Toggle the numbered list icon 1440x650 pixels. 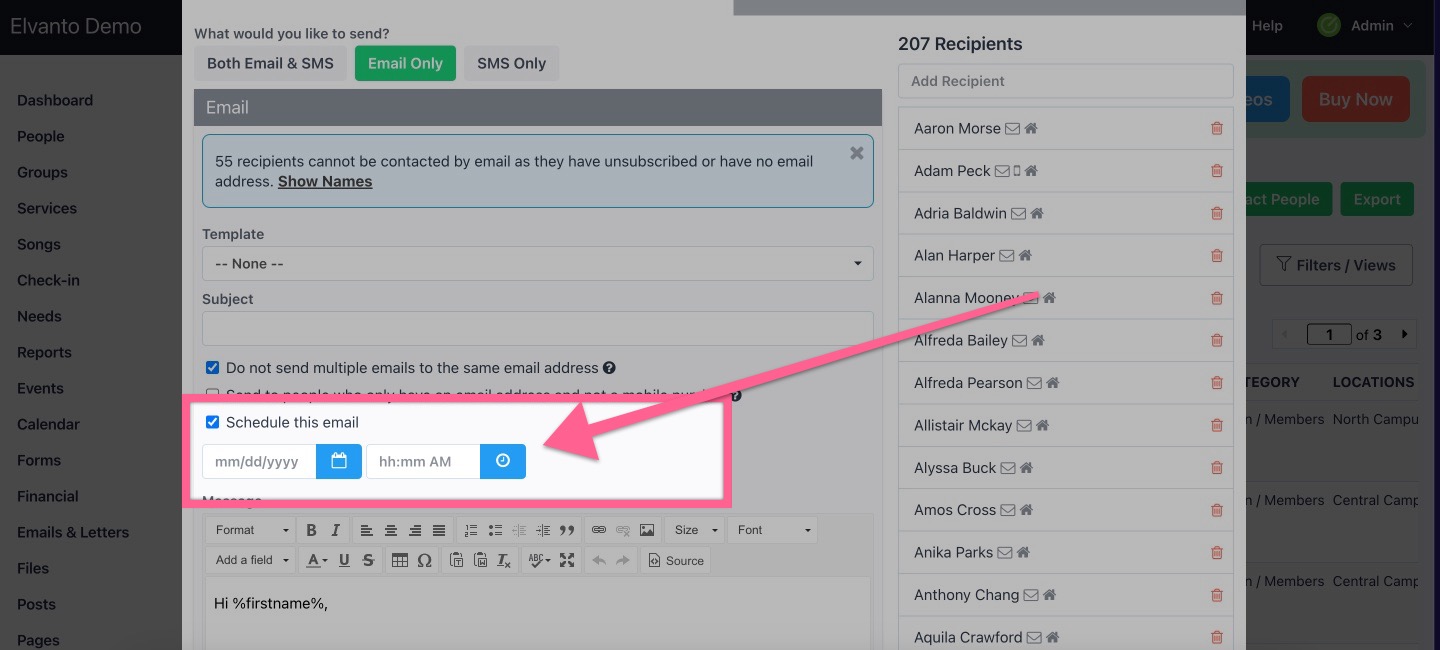470,529
